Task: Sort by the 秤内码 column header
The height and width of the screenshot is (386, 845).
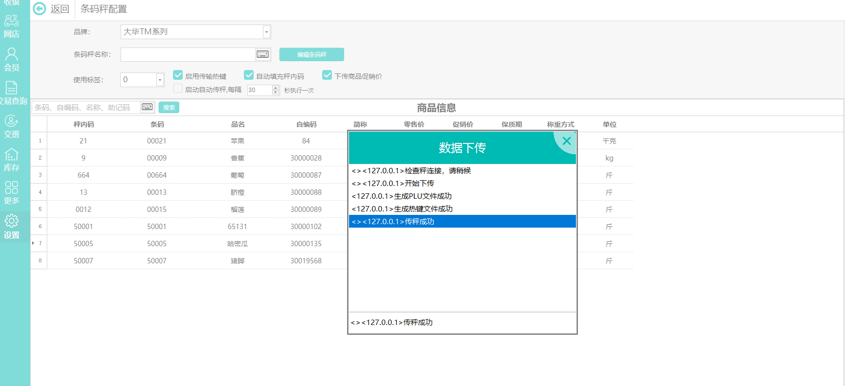Action: [84, 124]
